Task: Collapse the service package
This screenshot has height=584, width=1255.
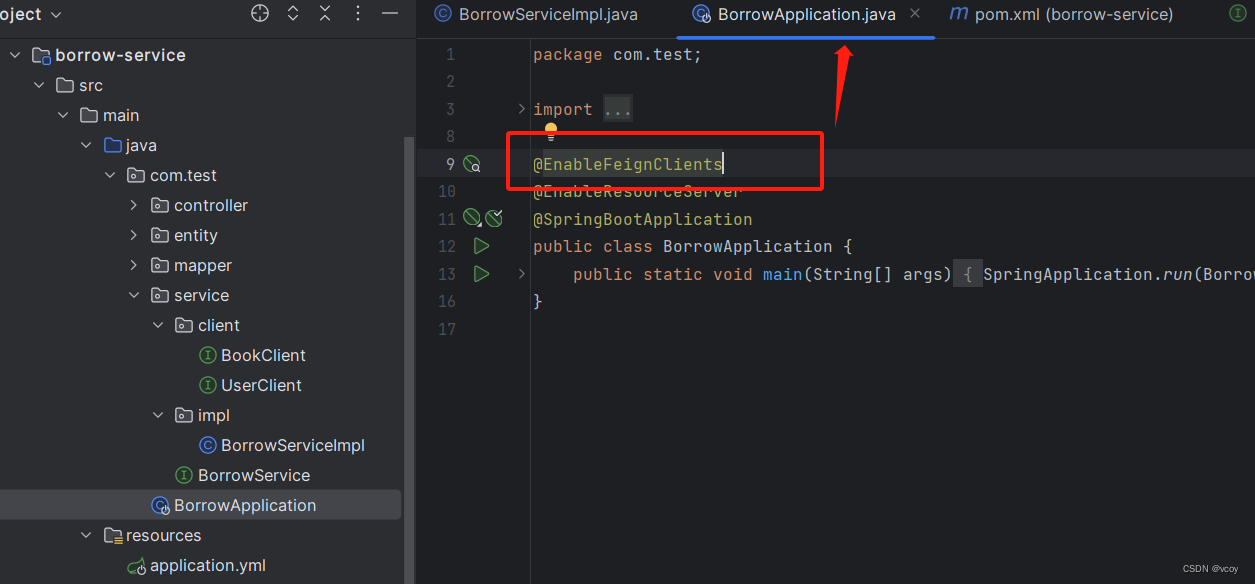Action: [x=134, y=295]
